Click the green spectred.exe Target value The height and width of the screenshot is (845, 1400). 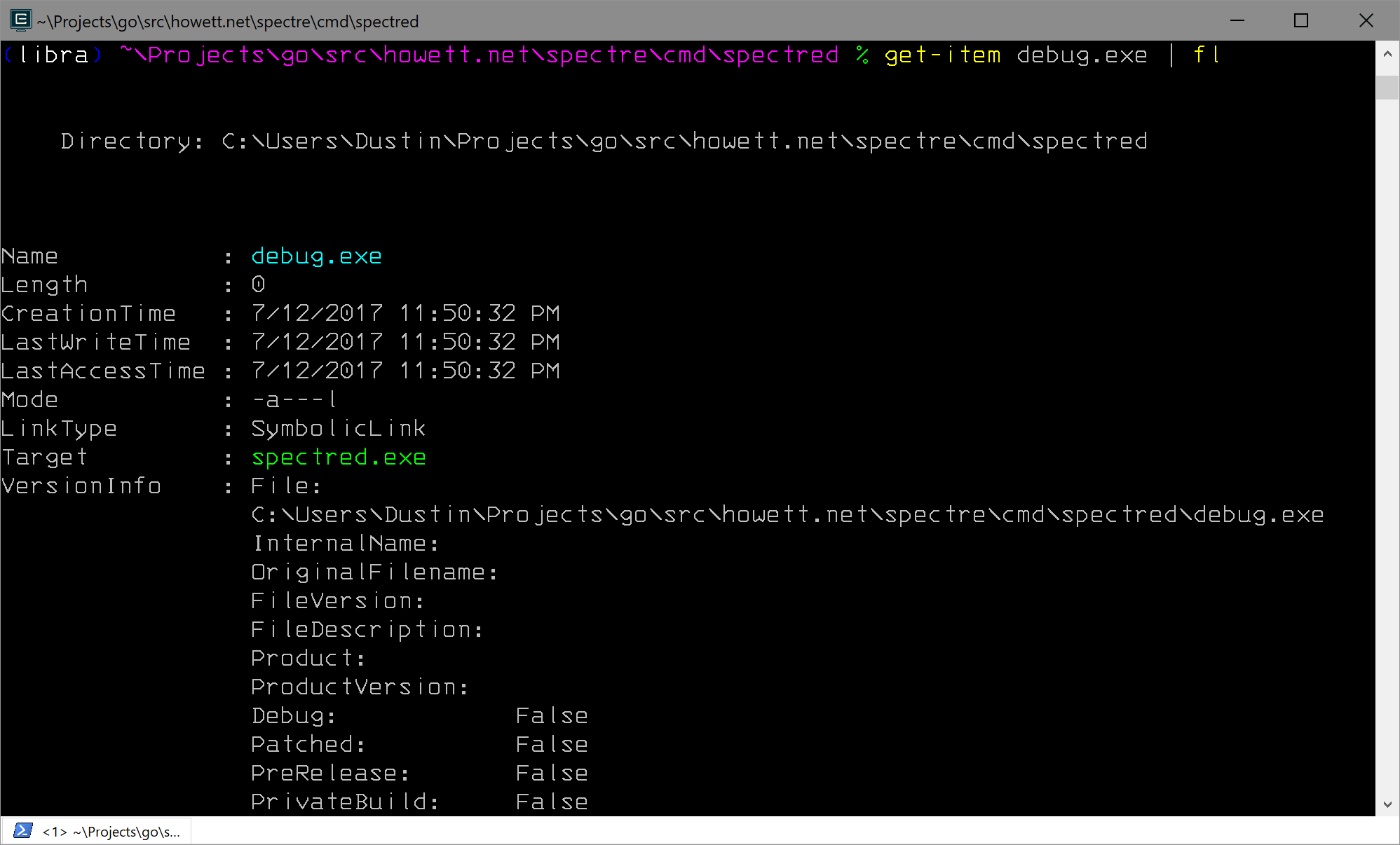(339, 458)
